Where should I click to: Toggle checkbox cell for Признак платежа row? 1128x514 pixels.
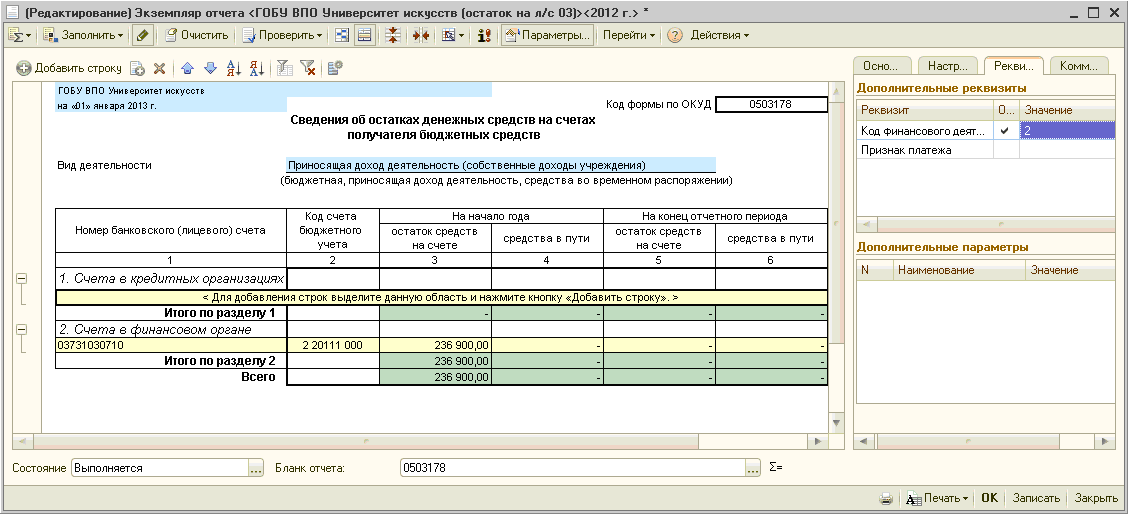click(x=1005, y=150)
